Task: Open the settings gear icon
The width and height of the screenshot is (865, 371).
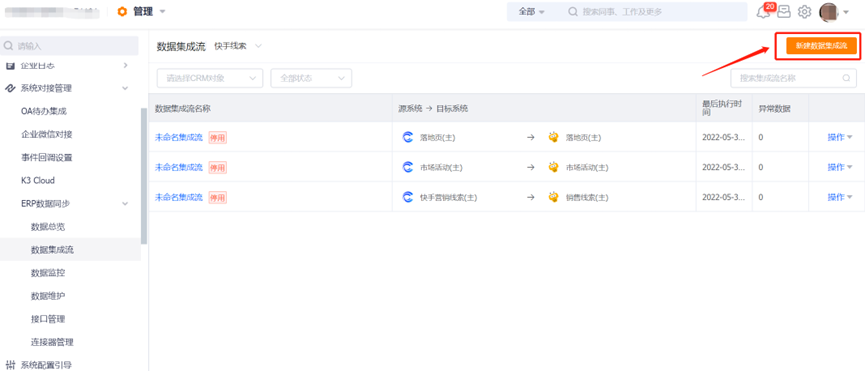Action: (805, 12)
